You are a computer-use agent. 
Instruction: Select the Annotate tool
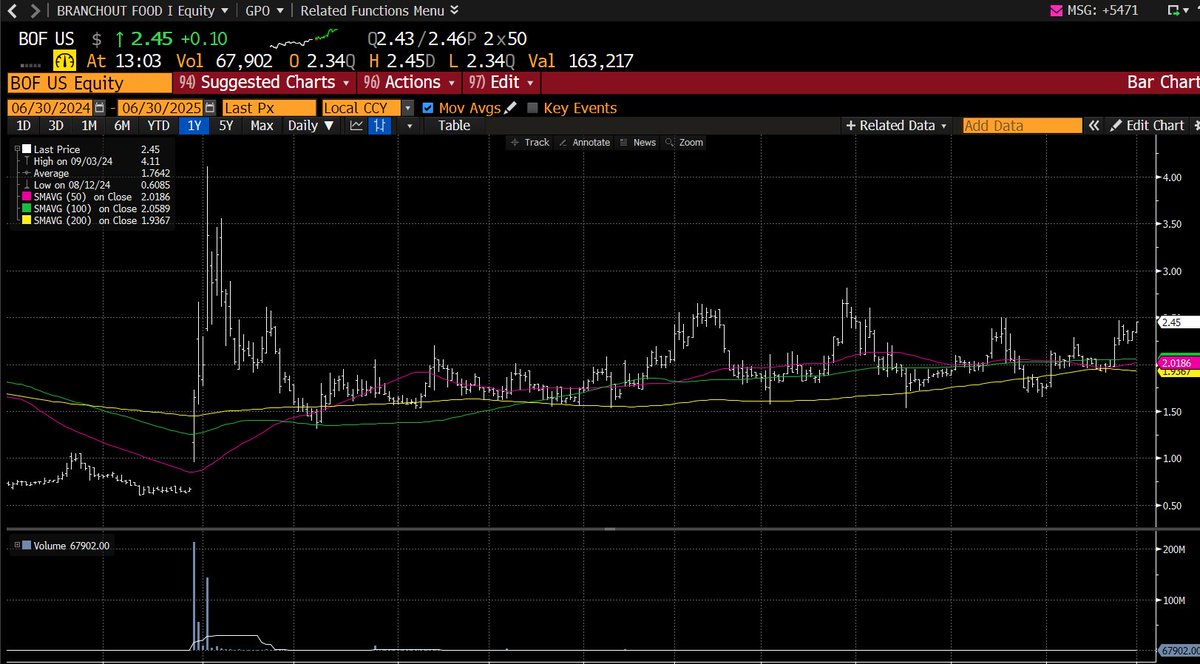[584, 142]
